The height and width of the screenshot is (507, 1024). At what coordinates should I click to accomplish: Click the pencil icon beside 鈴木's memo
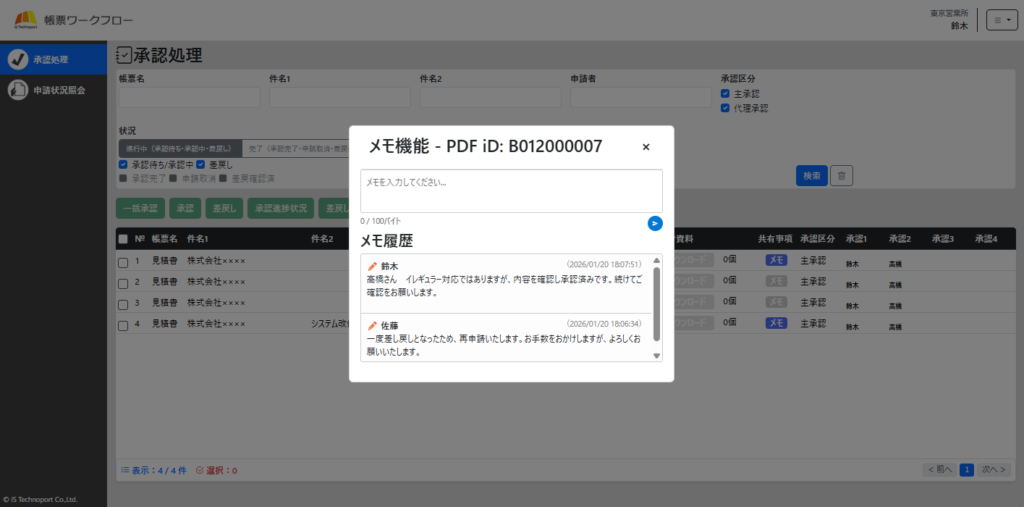(373, 266)
